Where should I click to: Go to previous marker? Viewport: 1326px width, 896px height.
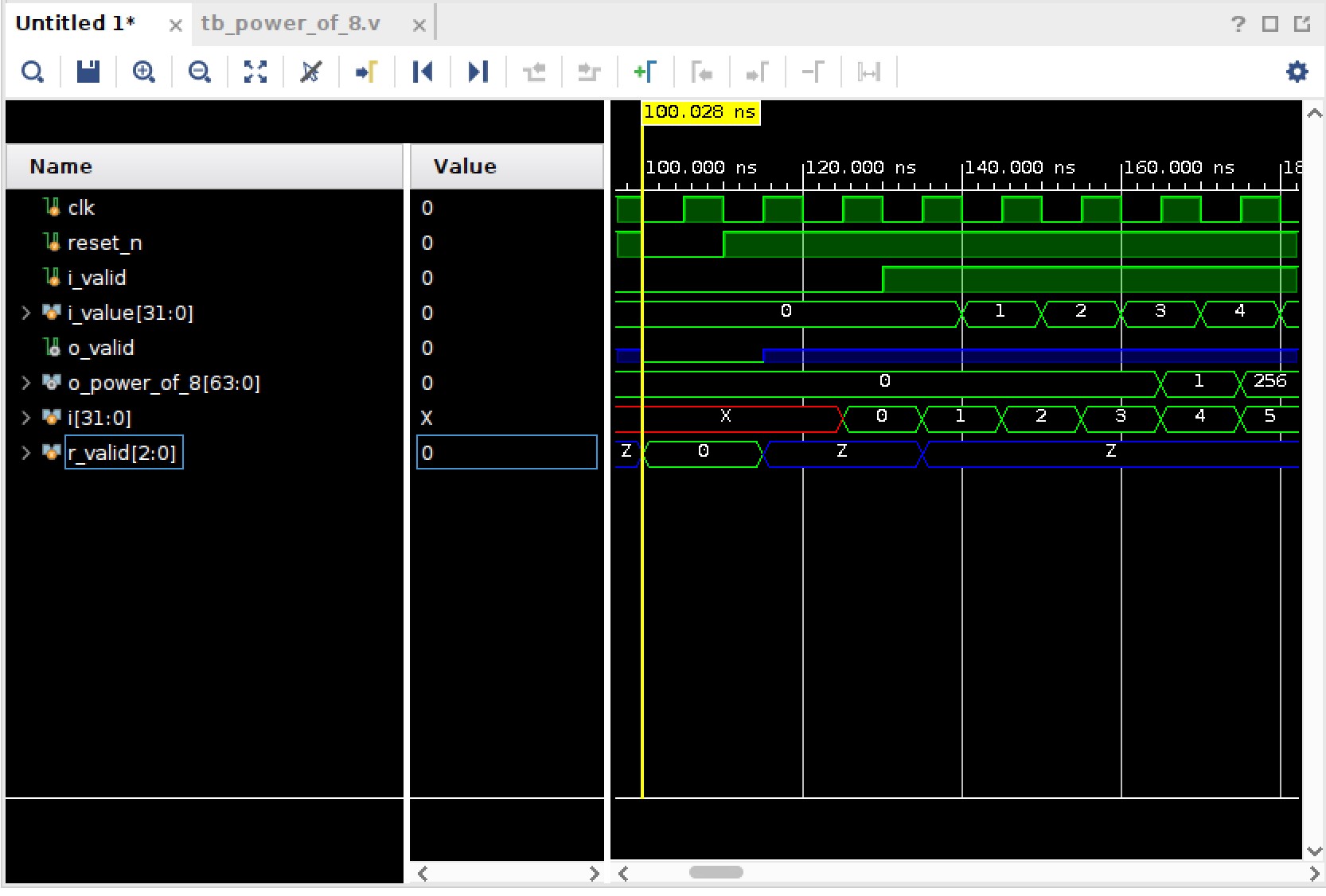(x=701, y=72)
